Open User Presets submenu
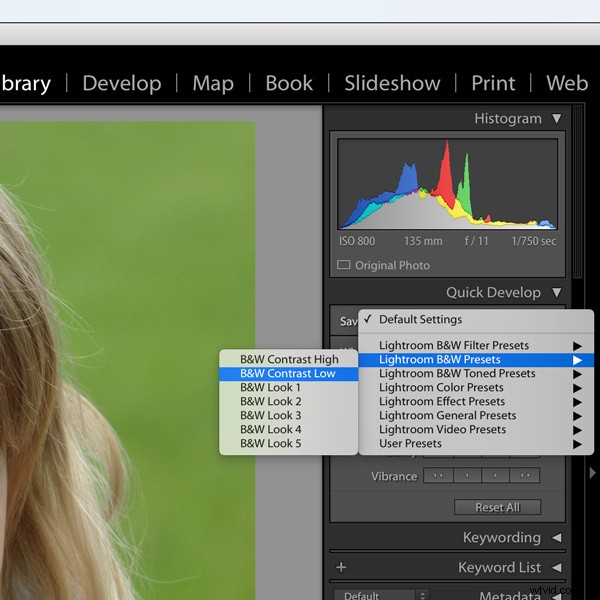Image resolution: width=600 pixels, height=600 pixels. click(476, 443)
